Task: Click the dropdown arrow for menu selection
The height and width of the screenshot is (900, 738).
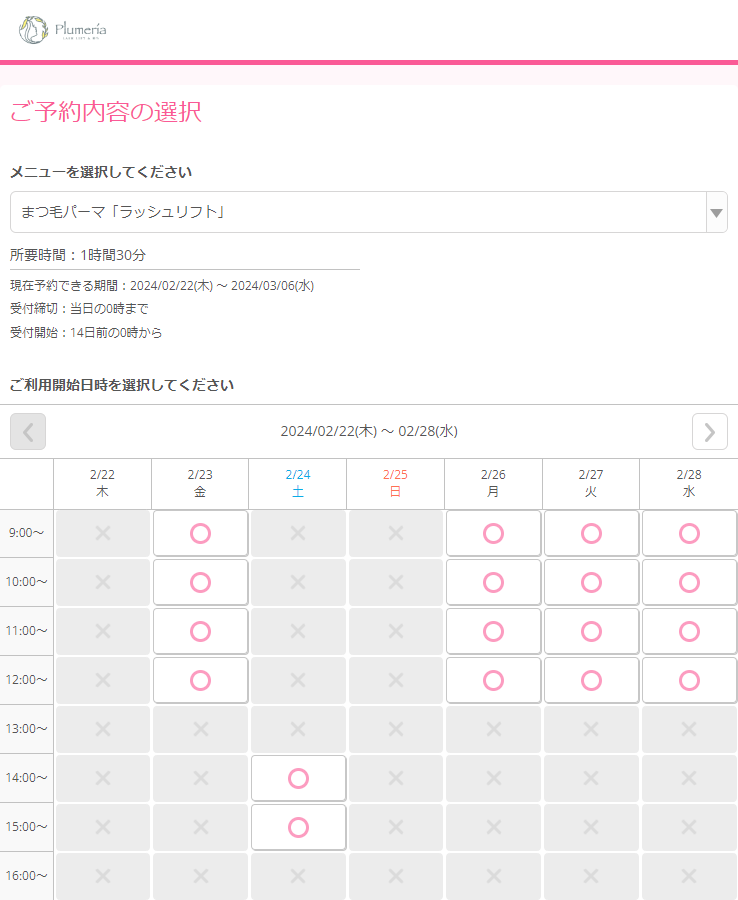Action: [x=716, y=212]
